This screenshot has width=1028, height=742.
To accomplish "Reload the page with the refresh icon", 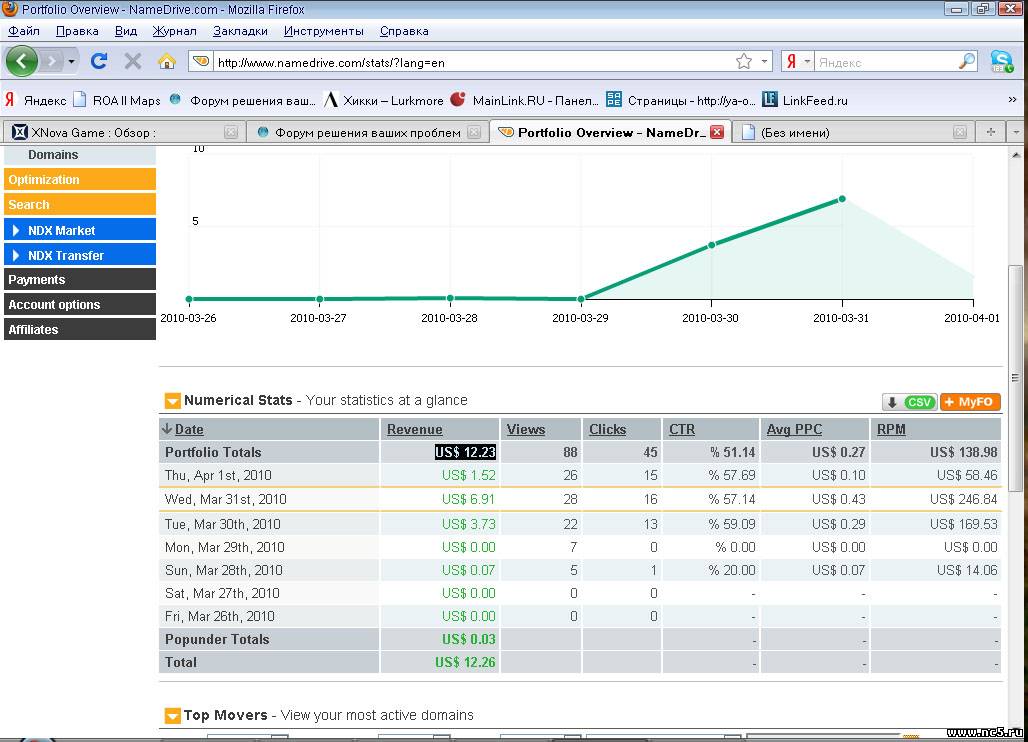I will 98,61.
